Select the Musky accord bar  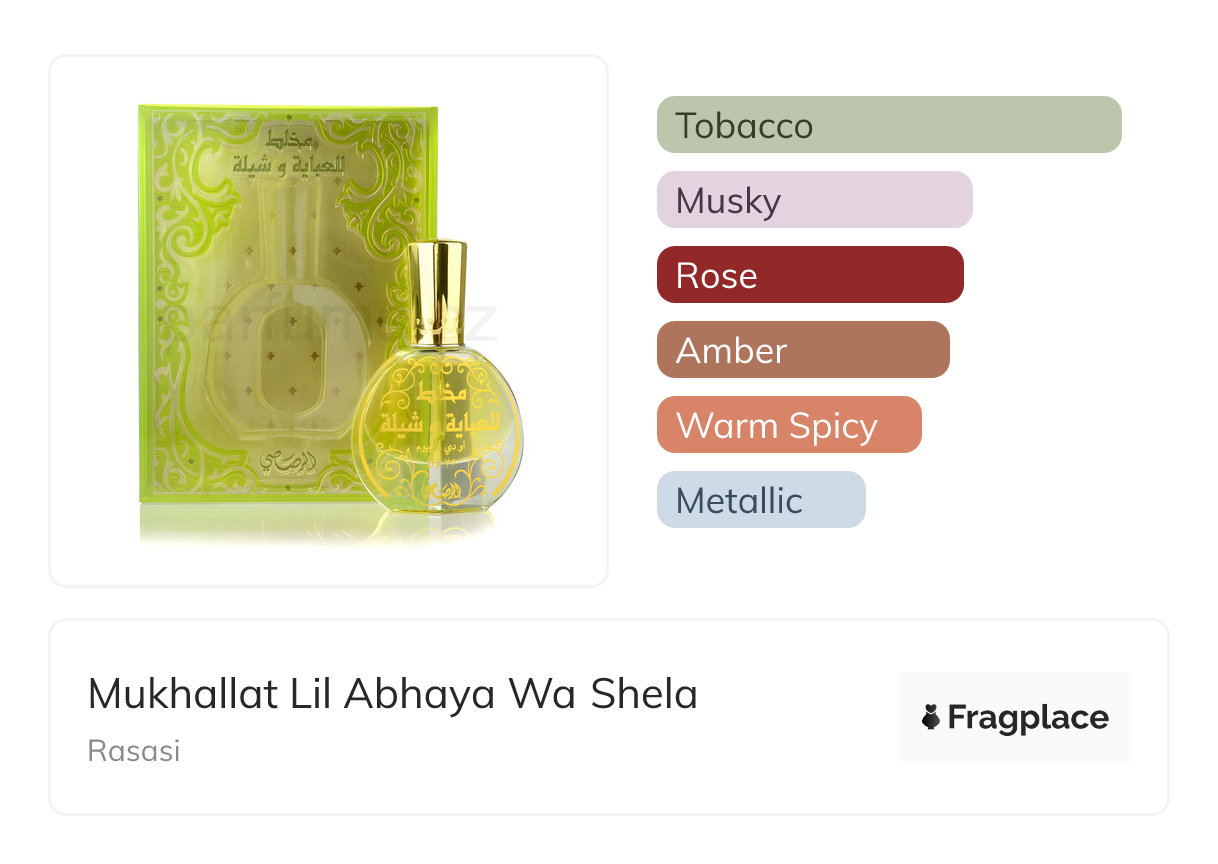(x=815, y=200)
